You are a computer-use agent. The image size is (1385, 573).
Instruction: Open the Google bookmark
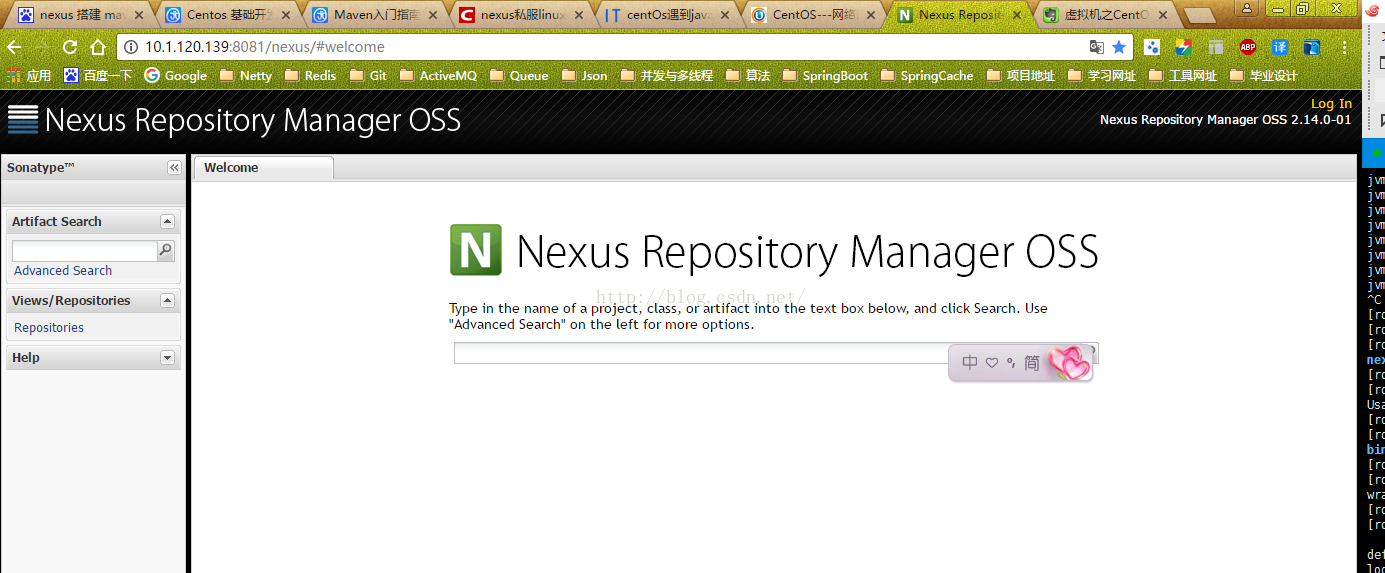click(x=176, y=75)
